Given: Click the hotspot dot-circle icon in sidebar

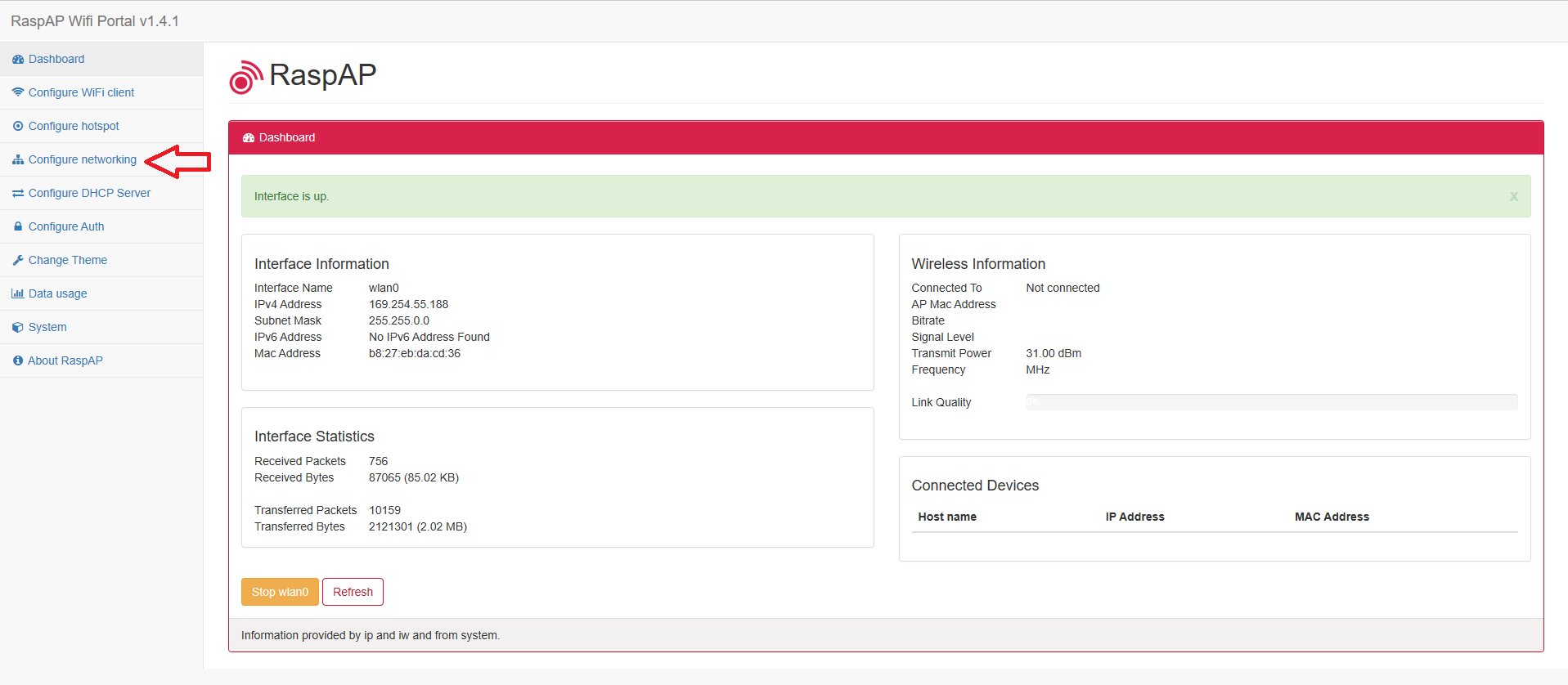Looking at the screenshot, I should (x=18, y=126).
